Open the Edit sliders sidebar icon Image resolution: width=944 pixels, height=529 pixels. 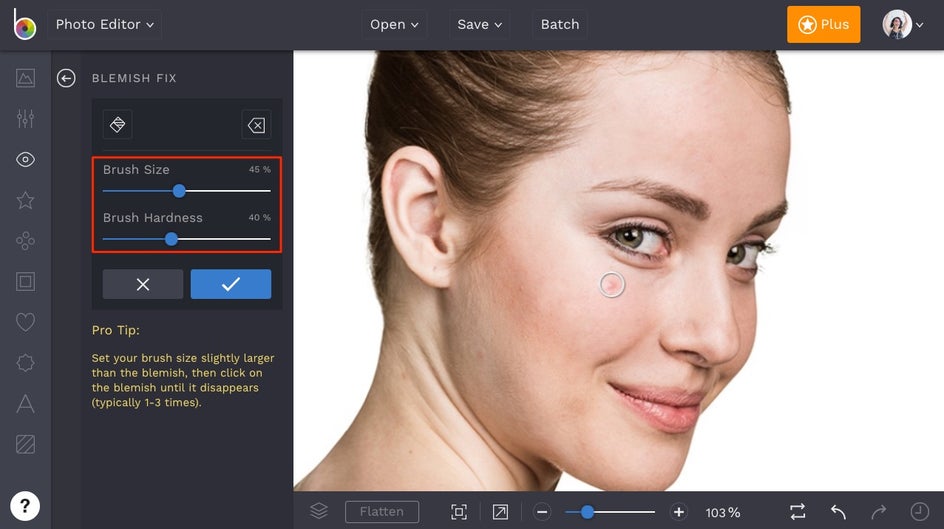pyautogui.click(x=25, y=119)
